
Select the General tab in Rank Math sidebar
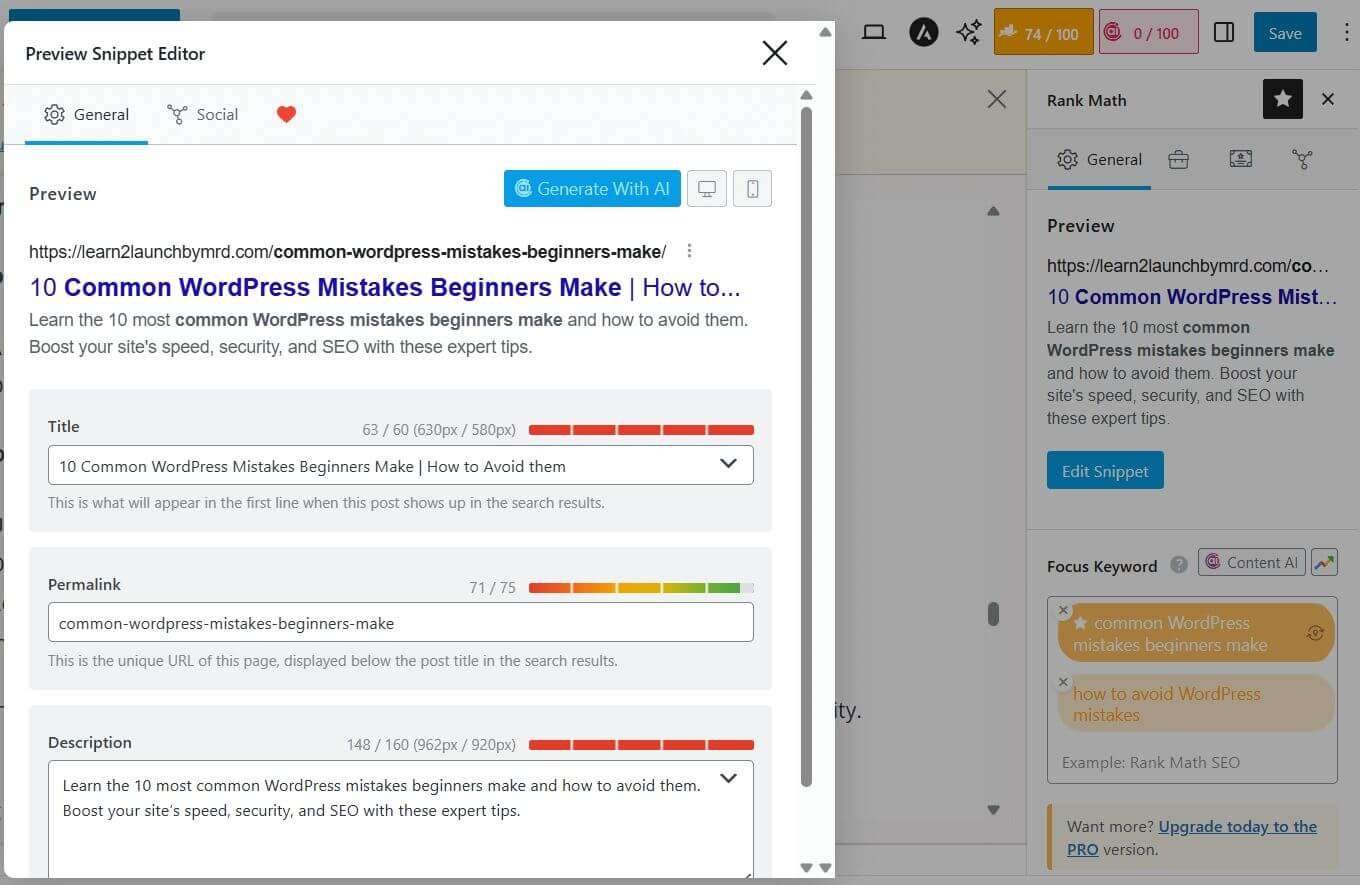[x=1100, y=159]
